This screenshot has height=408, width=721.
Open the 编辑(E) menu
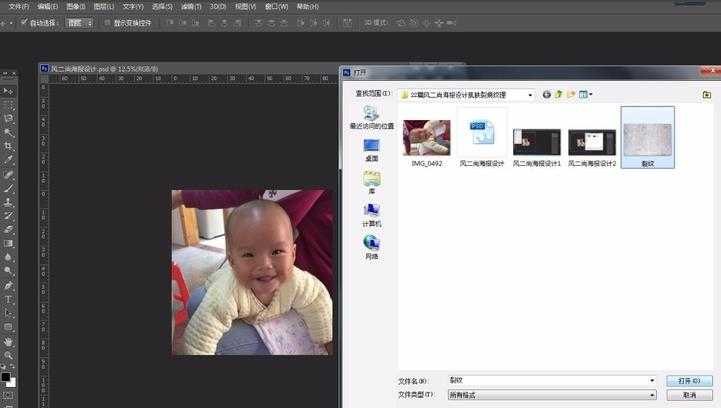47,6
